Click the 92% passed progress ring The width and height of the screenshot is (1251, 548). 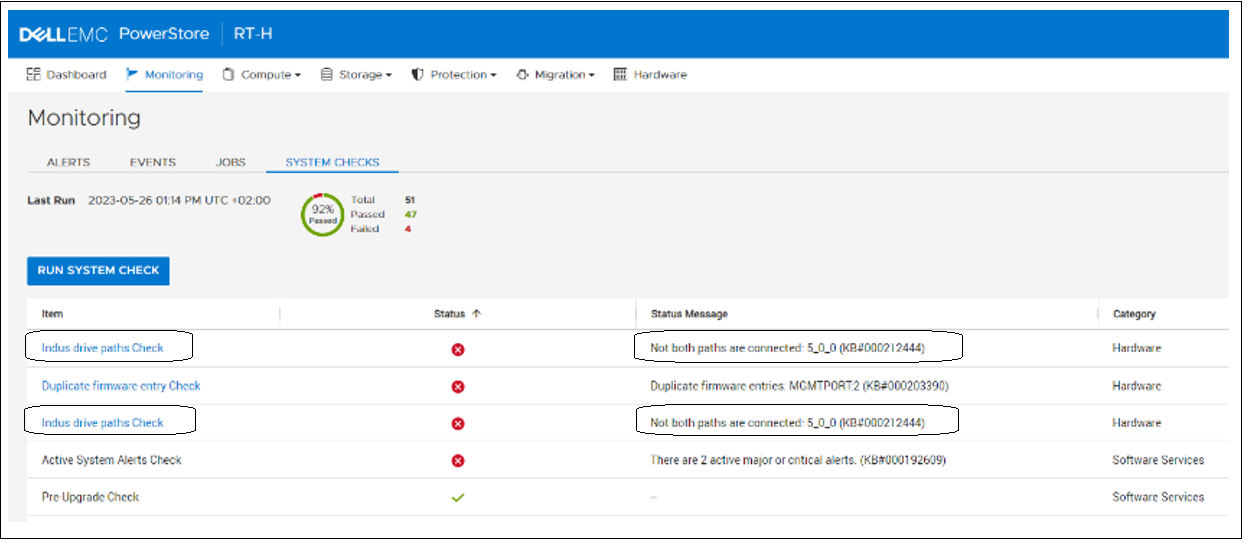pos(322,215)
